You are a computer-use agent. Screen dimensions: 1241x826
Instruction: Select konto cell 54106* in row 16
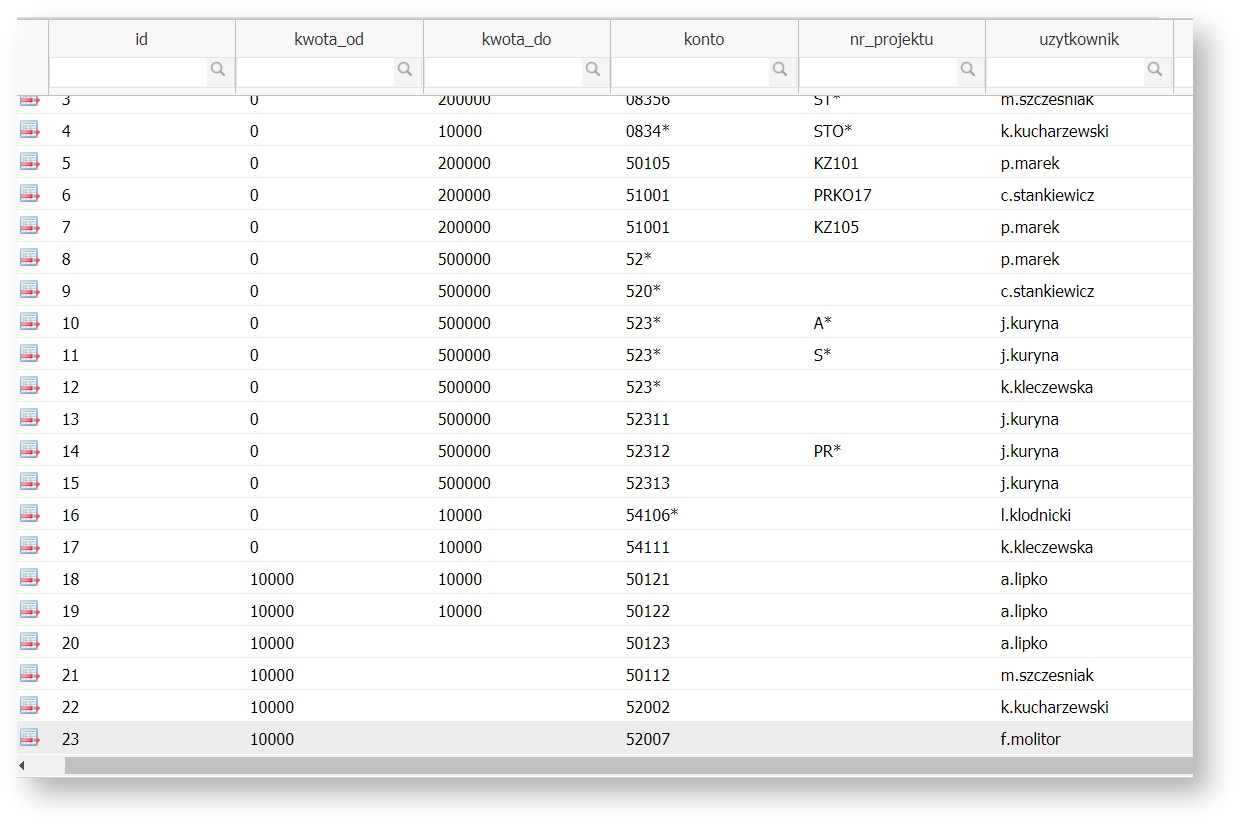(x=651, y=515)
